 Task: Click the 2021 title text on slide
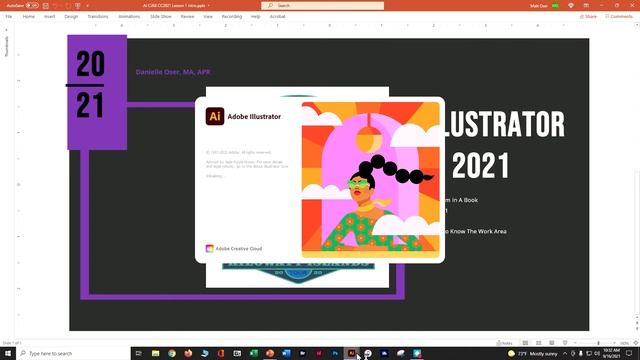(x=481, y=166)
